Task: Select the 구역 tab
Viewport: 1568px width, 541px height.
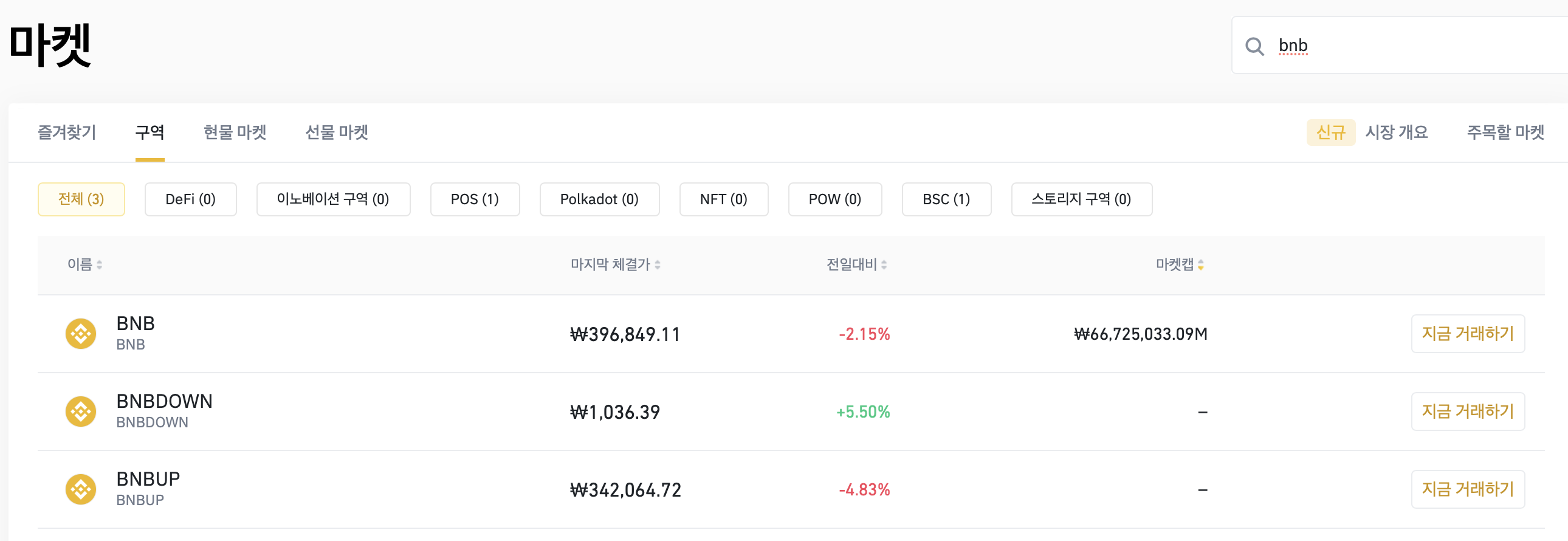Action: click(x=150, y=132)
